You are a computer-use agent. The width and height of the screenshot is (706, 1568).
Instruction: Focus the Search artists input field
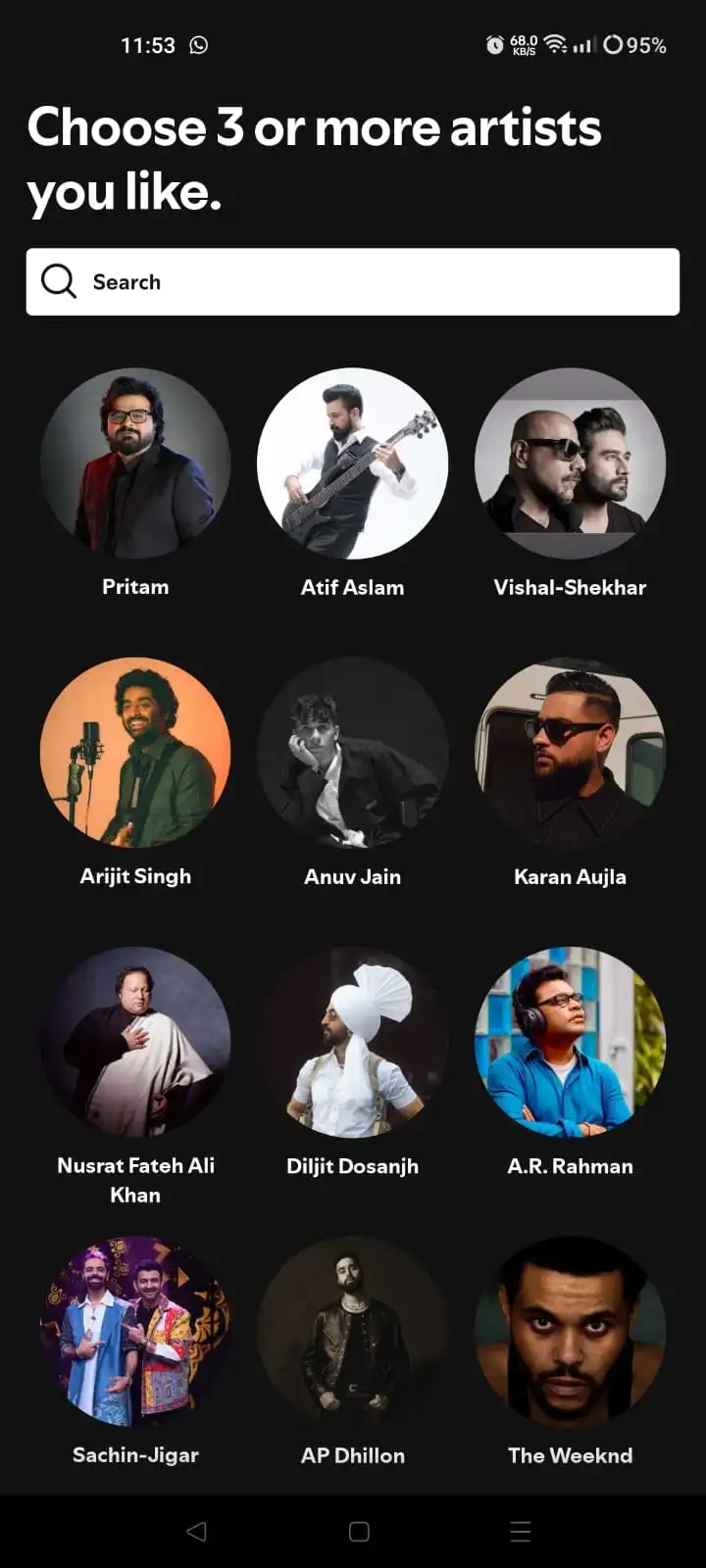[353, 281]
